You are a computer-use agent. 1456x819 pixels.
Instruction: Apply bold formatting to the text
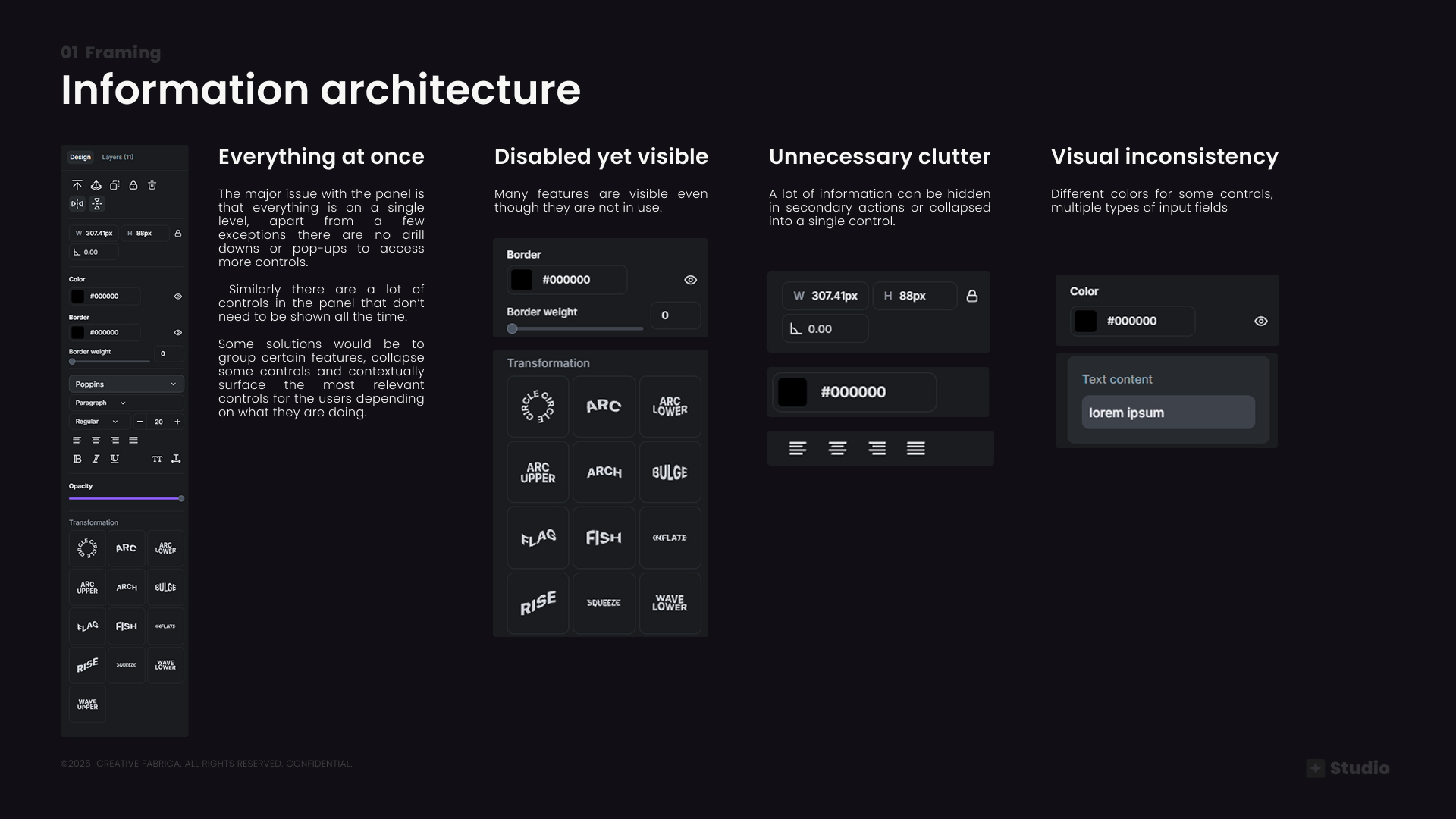pyautogui.click(x=77, y=459)
